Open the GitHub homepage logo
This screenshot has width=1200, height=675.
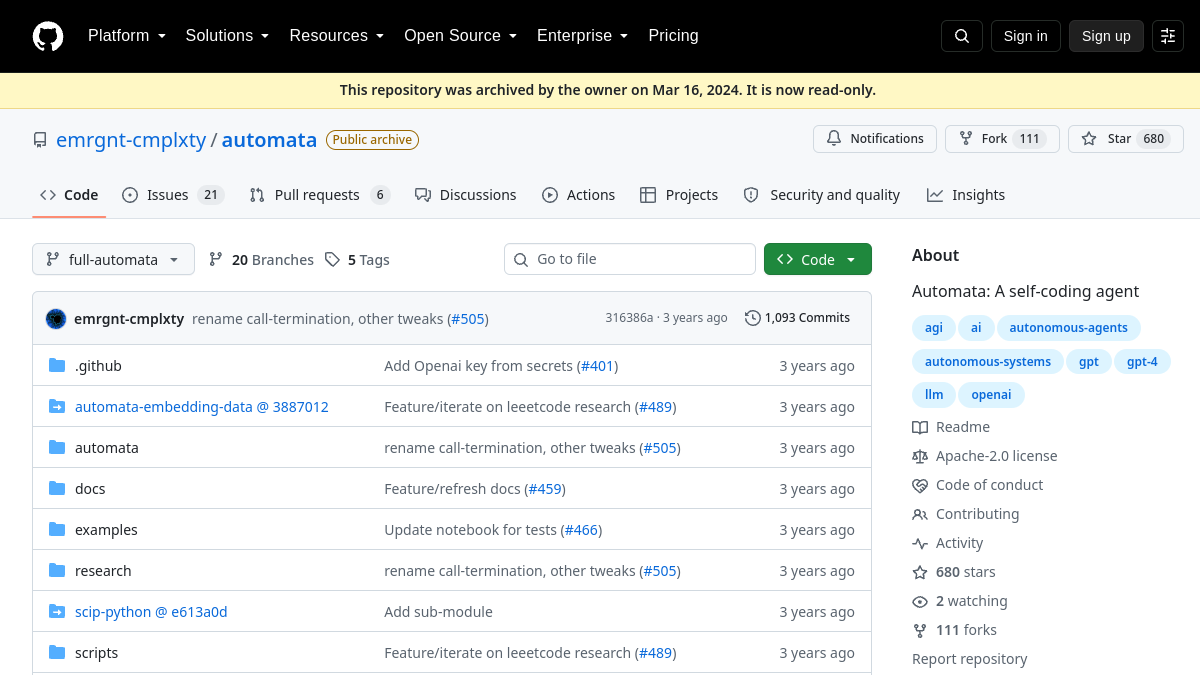(x=48, y=36)
